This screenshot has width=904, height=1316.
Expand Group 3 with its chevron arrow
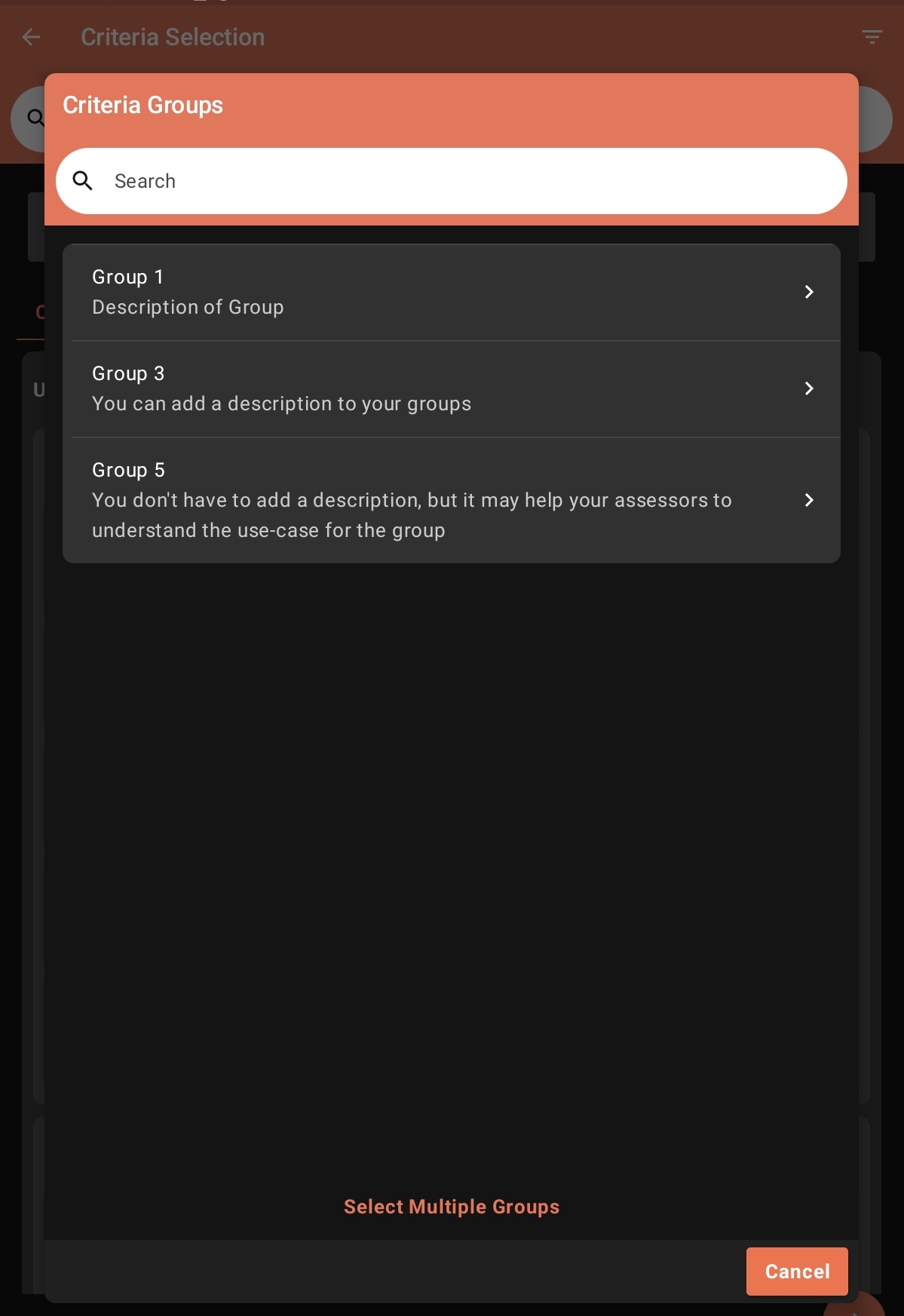809,388
